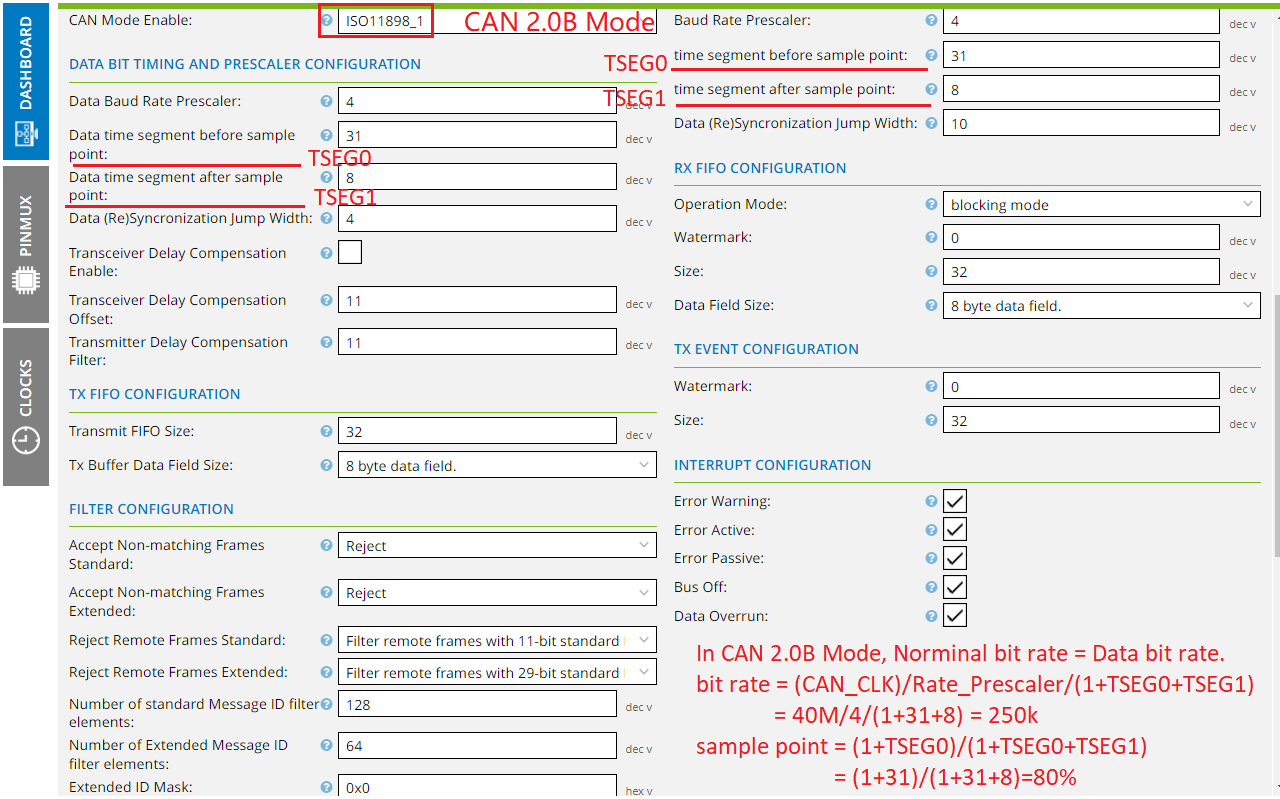The width and height of the screenshot is (1280, 799).
Task: Open the Clocks side tab
Action: (x=25, y=407)
